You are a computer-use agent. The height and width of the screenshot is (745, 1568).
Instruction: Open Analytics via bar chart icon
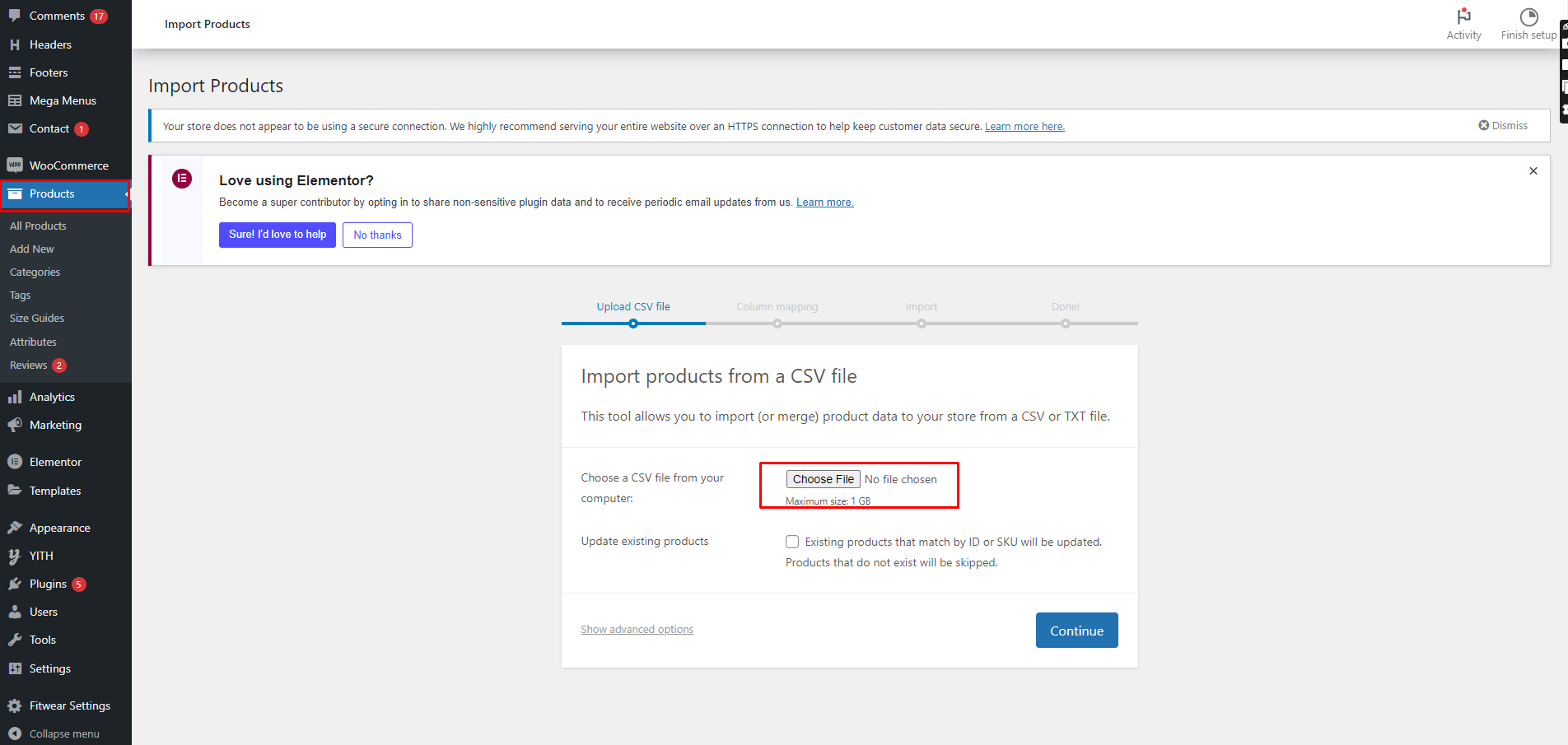[15, 397]
